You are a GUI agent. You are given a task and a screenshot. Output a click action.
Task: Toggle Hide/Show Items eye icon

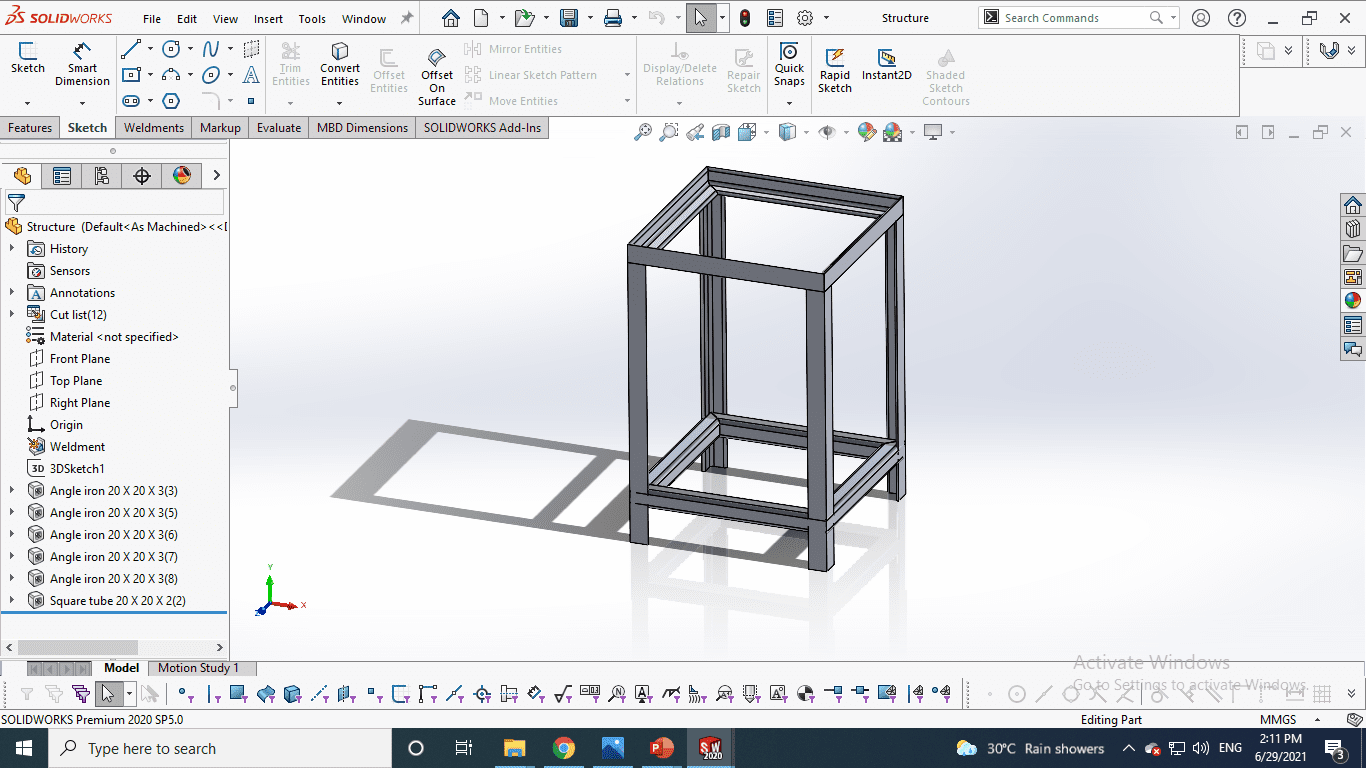pos(826,132)
